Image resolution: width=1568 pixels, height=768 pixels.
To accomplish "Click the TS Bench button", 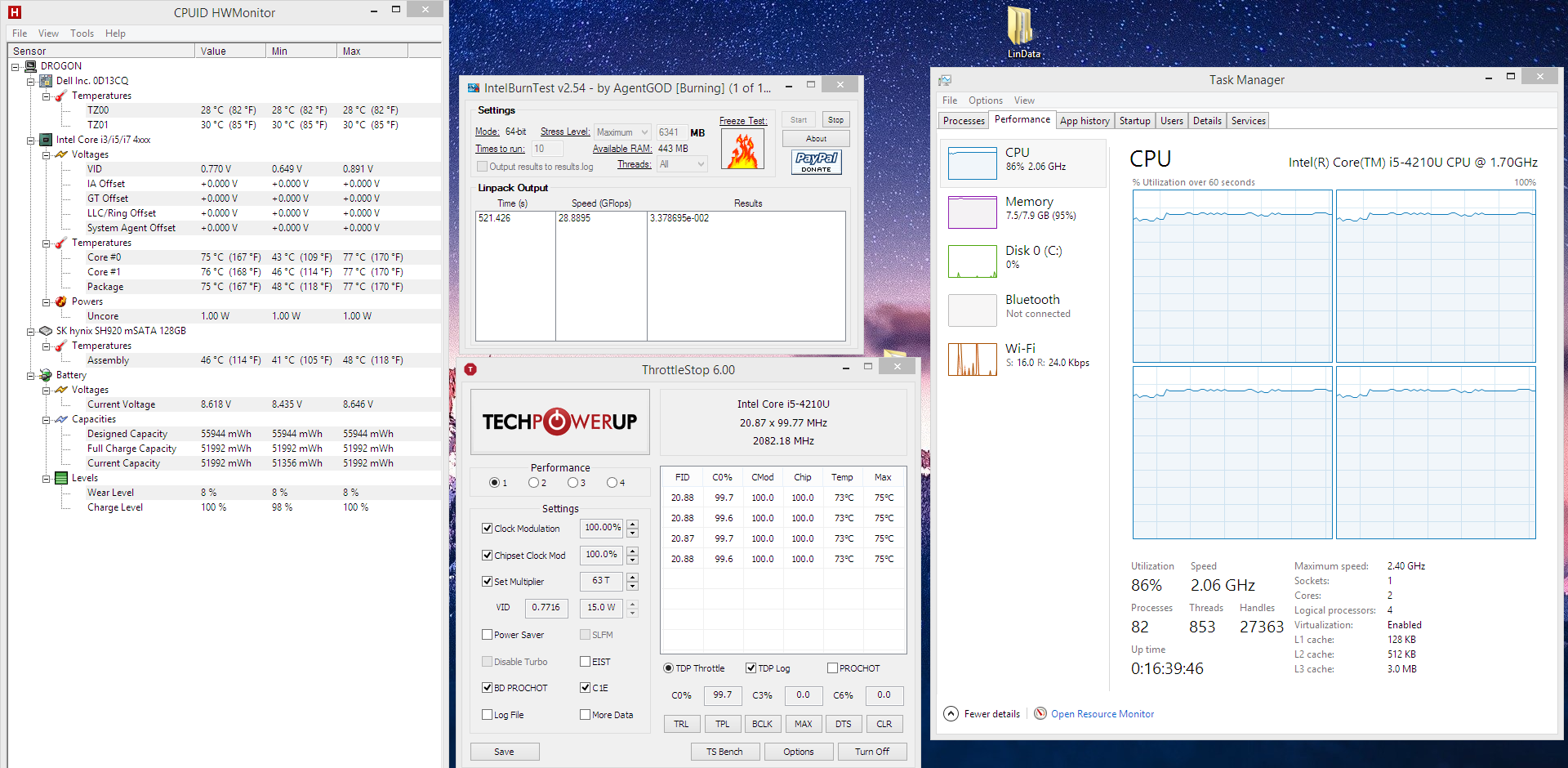I will pyautogui.click(x=724, y=752).
